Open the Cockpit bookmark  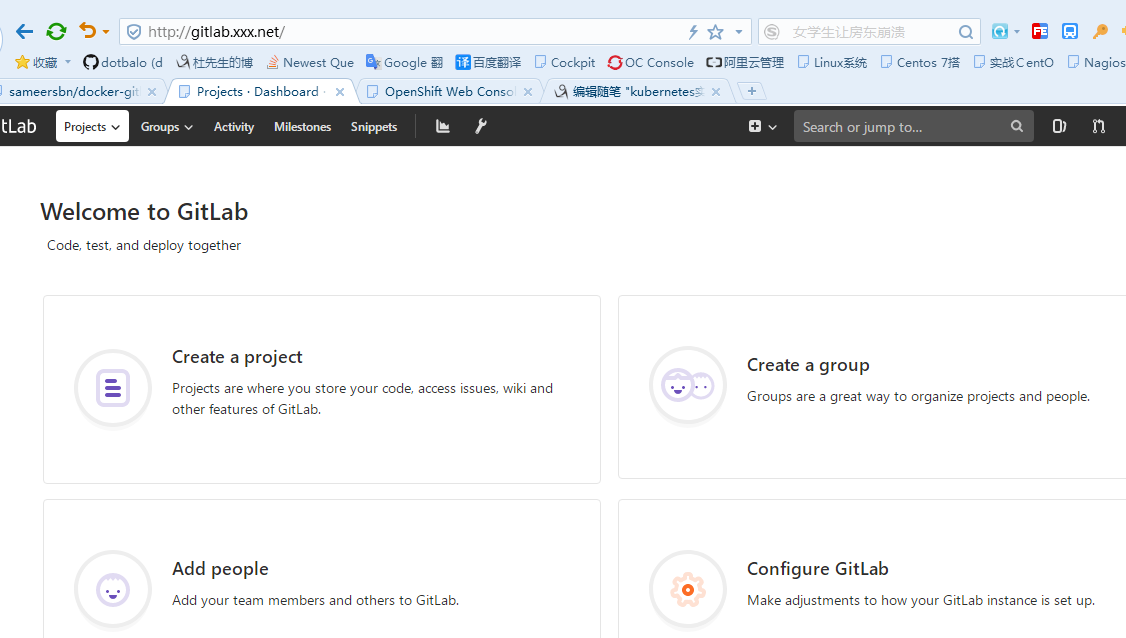pyautogui.click(x=564, y=63)
